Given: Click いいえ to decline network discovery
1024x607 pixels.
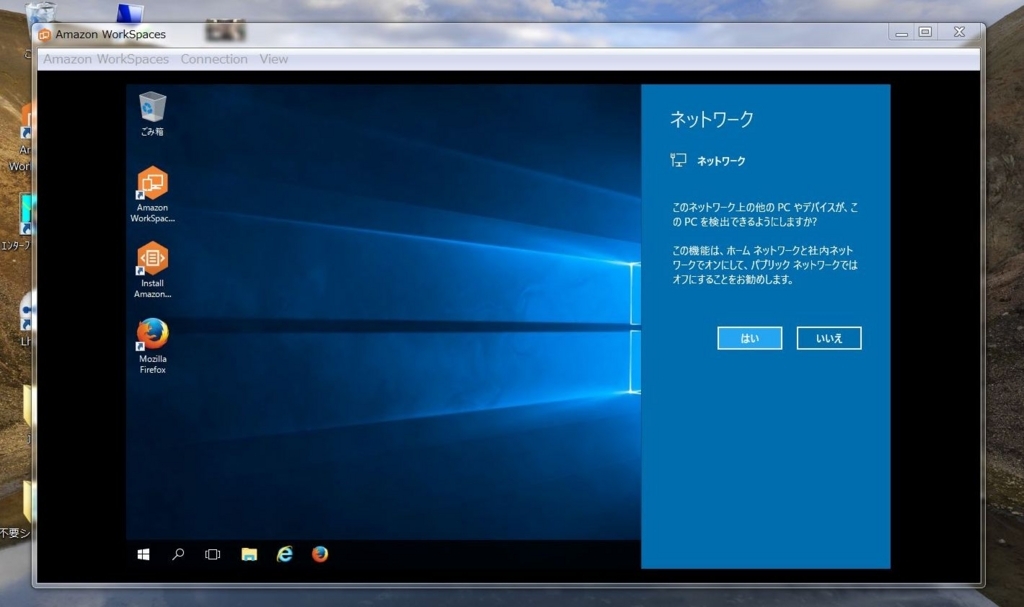Looking at the screenshot, I should tap(829, 338).
